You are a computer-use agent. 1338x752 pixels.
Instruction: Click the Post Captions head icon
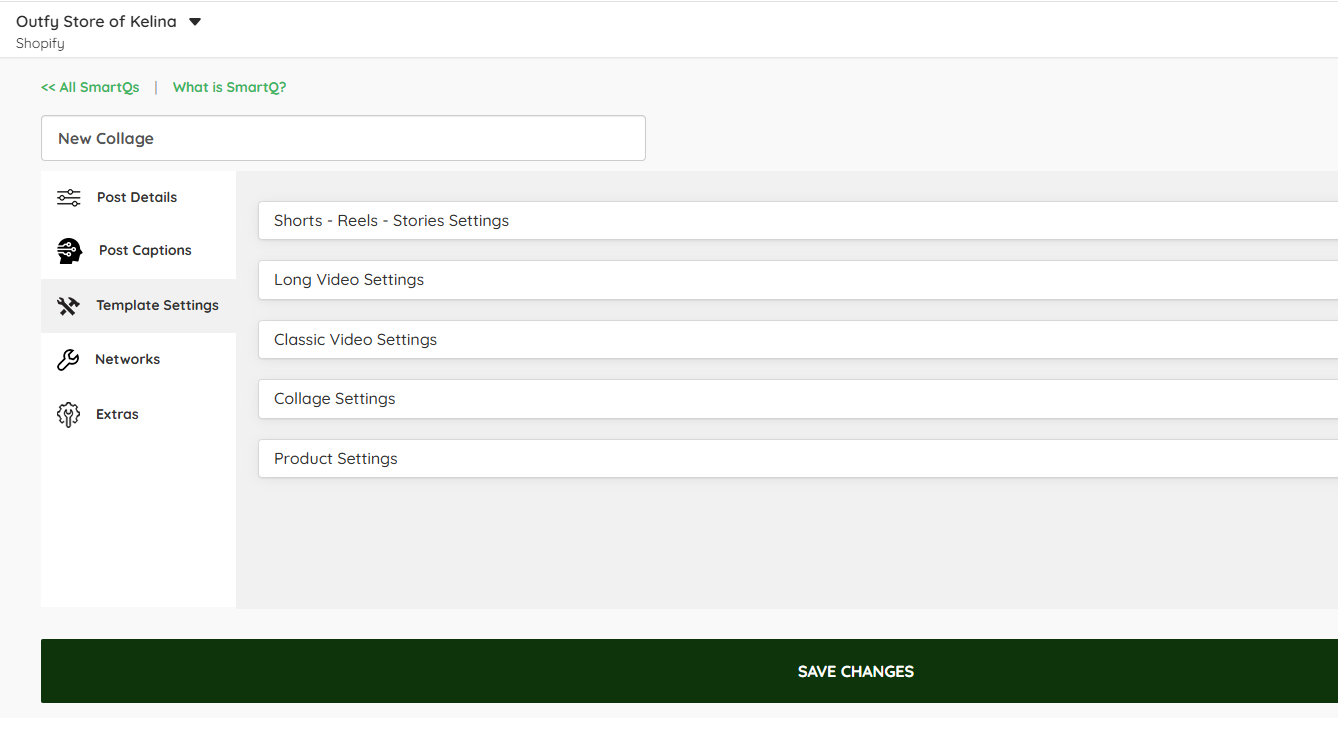click(x=69, y=250)
